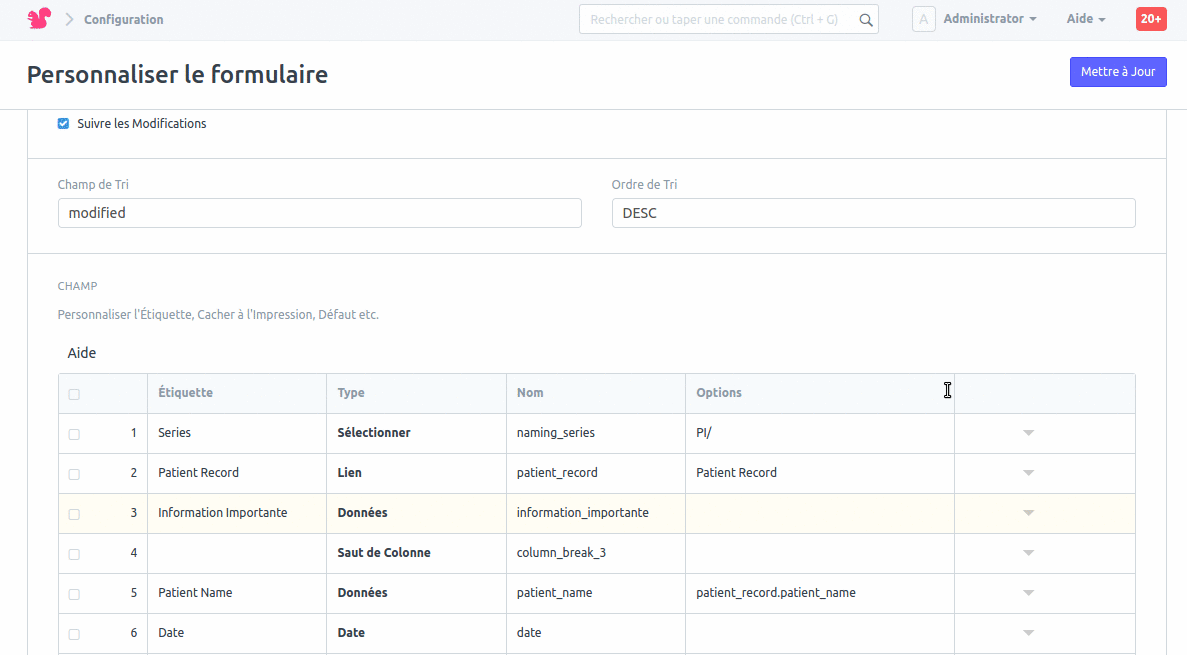1187x655 pixels.
Task: Click the Mettre à Jour button
Action: point(1117,72)
